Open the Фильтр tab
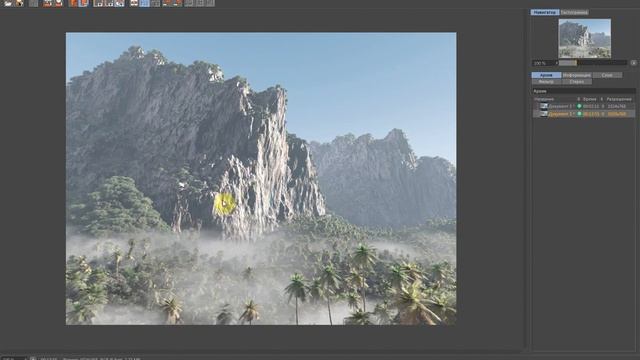The height and width of the screenshot is (360, 640). tap(546, 82)
